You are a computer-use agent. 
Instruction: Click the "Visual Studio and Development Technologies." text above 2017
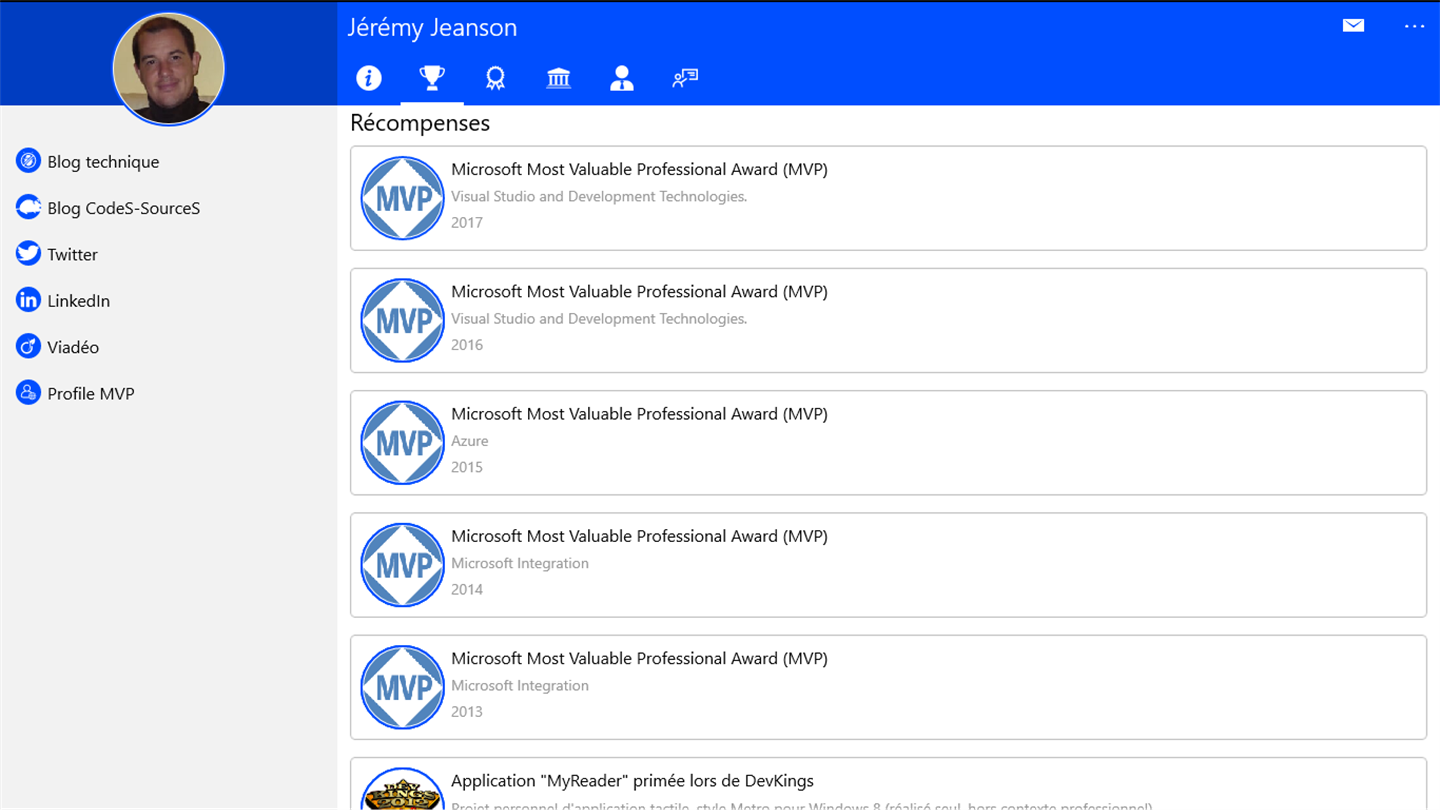599,196
